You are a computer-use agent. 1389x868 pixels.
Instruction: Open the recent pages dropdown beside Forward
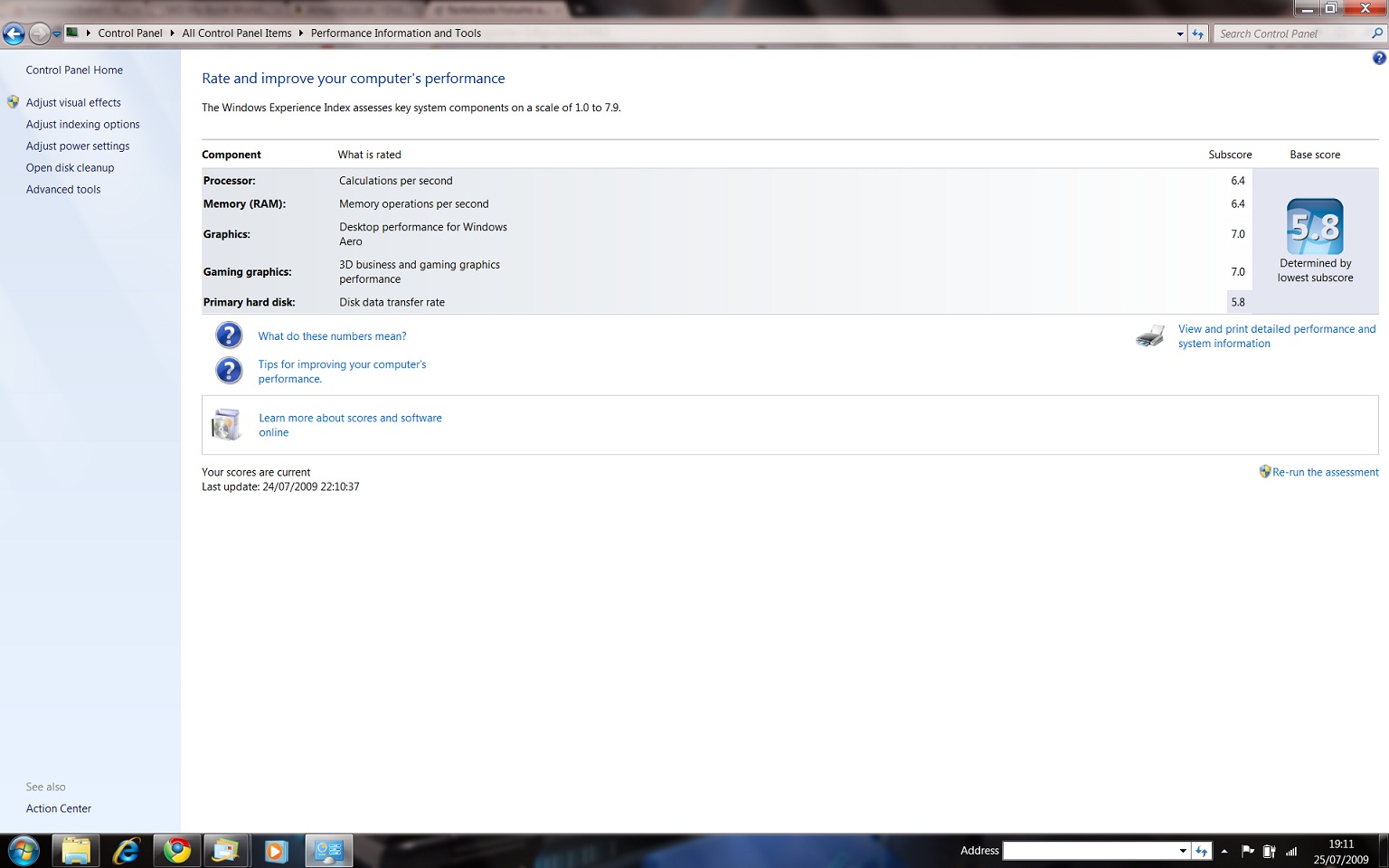click(x=56, y=34)
